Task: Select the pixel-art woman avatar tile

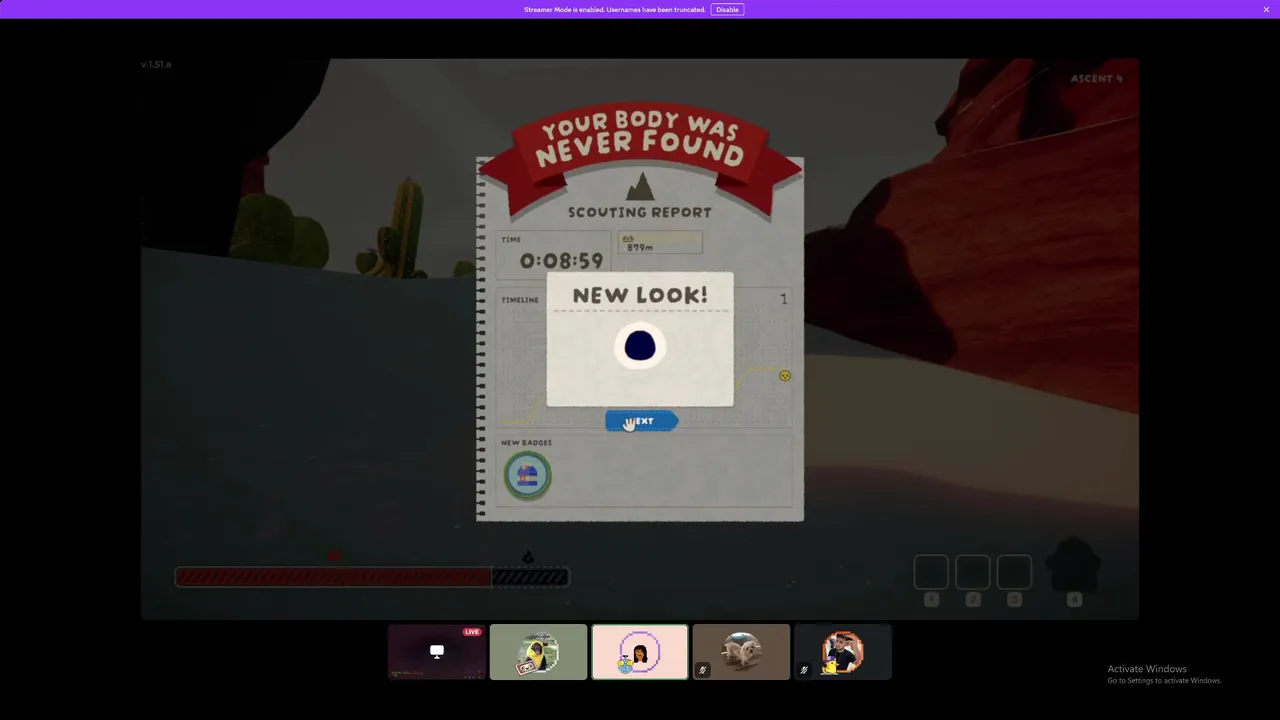Action: pos(640,652)
